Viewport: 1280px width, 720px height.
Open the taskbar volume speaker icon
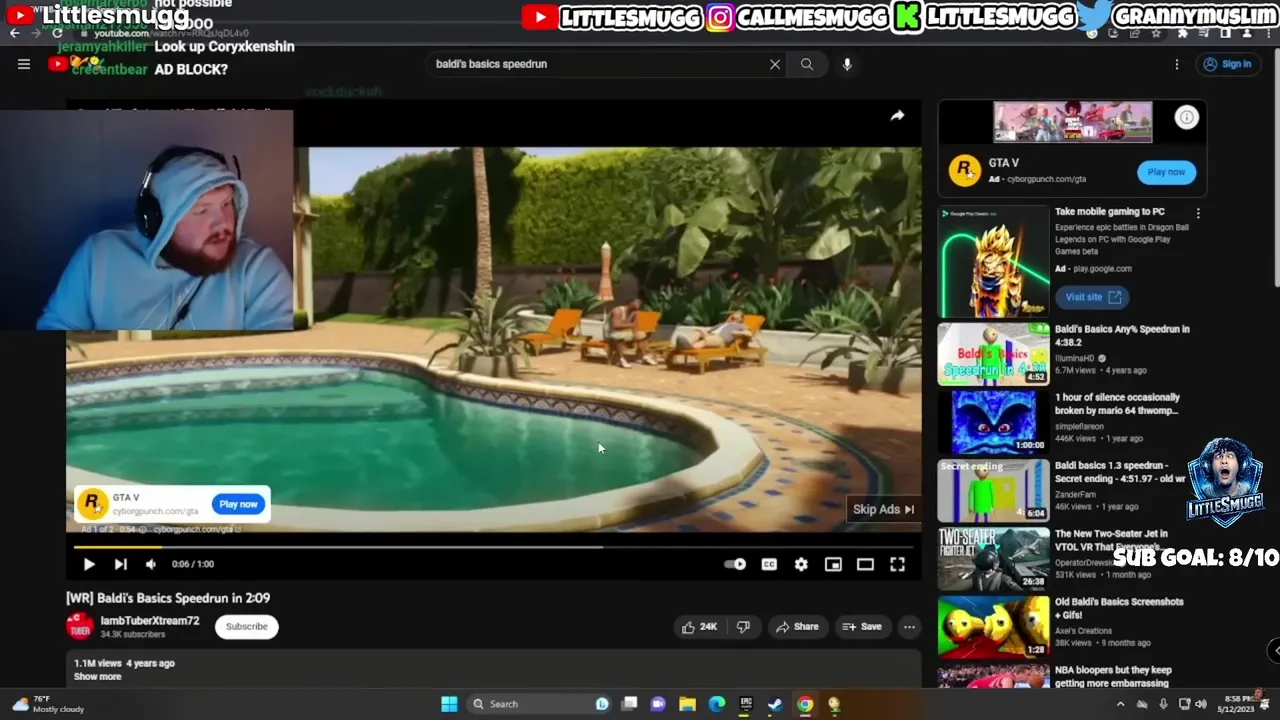pyautogui.click(x=1201, y=704)
